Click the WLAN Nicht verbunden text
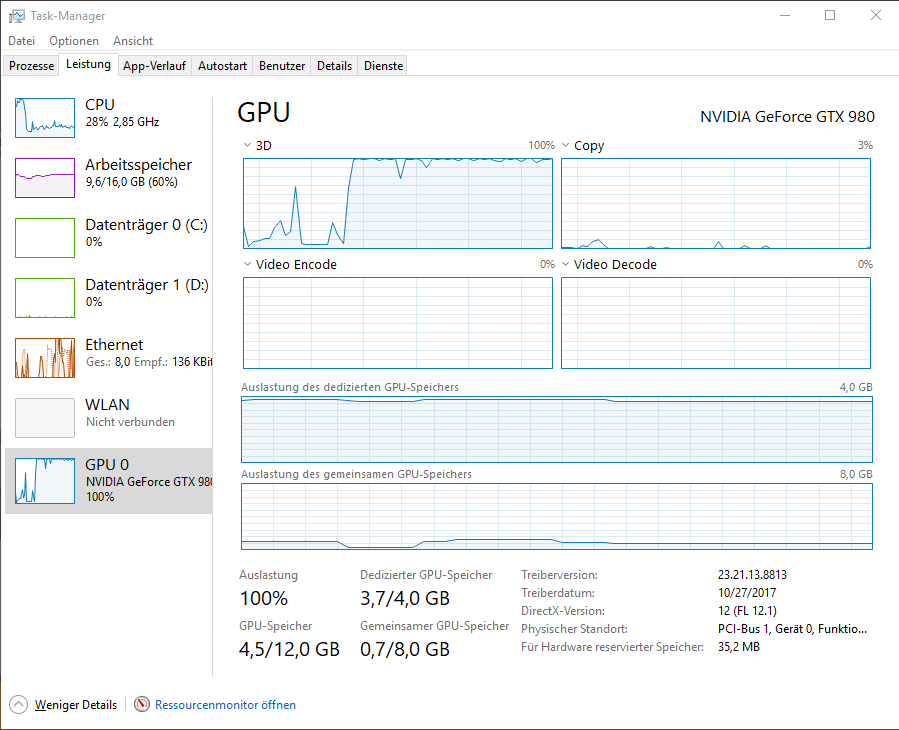This screenshot has height=730, width=899. [x=130, y=421]
